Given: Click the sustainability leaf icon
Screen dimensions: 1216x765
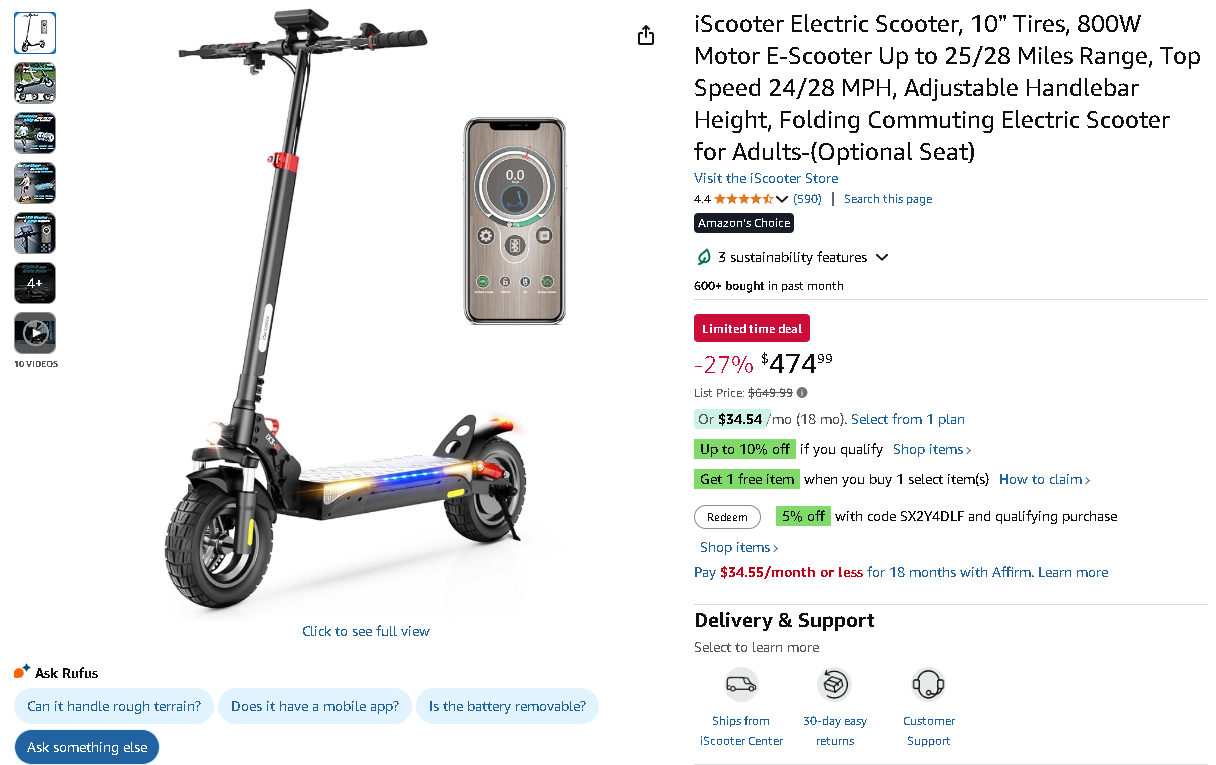Looking at the screenshot, I should [x=704, y=257].
